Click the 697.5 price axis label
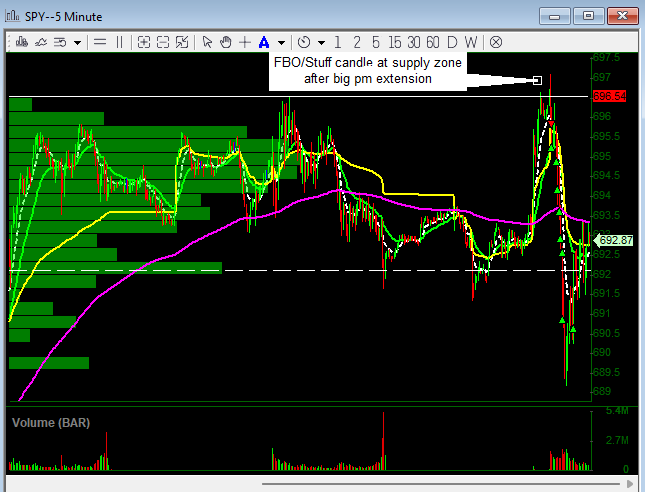 pos(606,57)
